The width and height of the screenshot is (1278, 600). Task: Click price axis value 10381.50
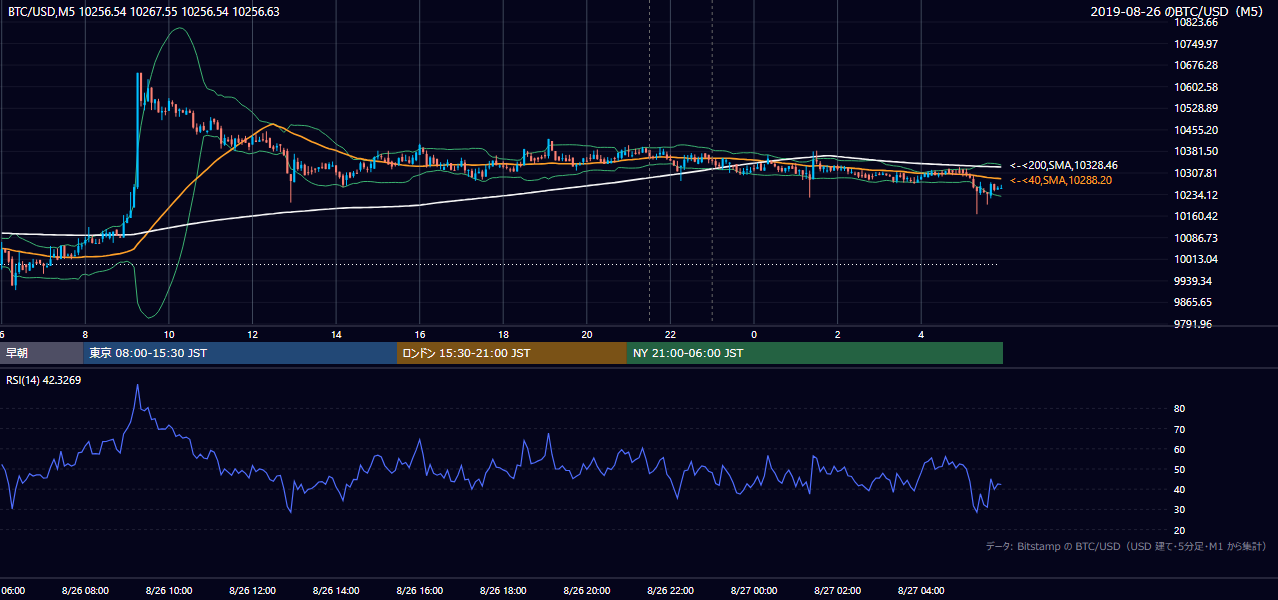pyautogui.click(x=1196, y=151)
